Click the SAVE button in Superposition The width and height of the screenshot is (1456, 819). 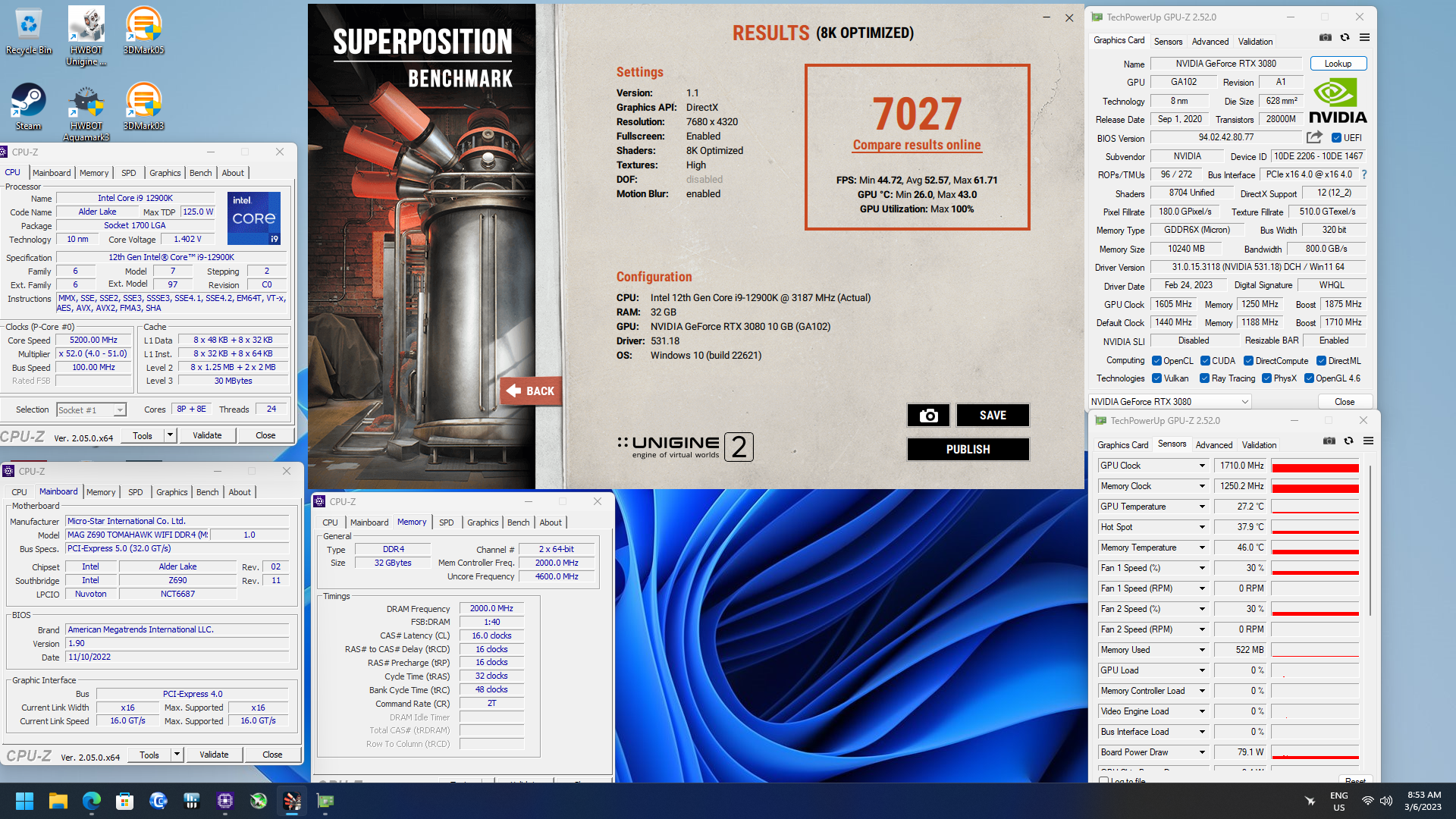click(993, 415)
